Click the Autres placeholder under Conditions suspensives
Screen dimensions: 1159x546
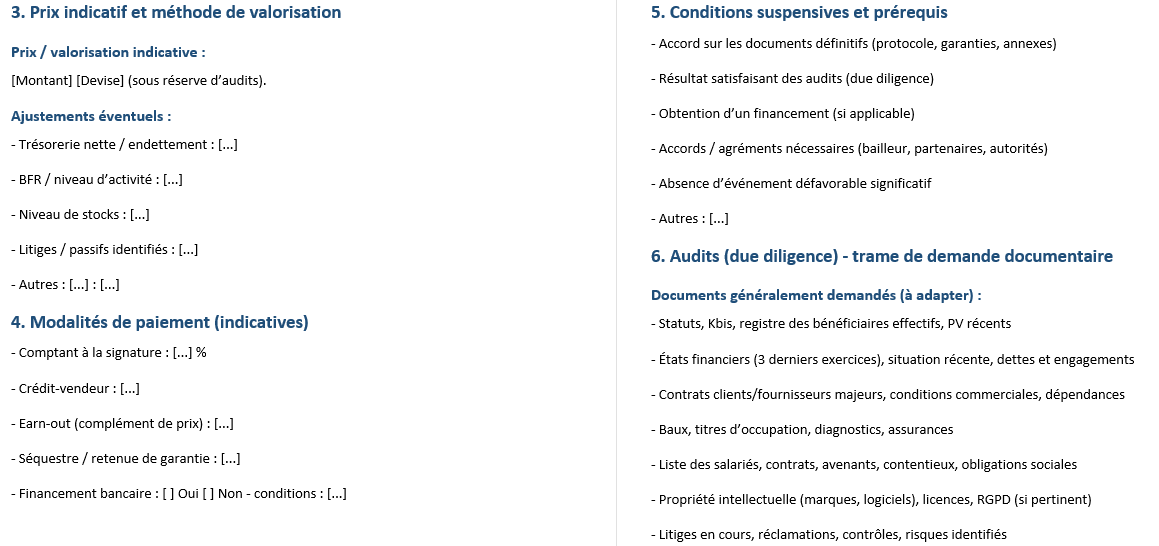[718, 219]
